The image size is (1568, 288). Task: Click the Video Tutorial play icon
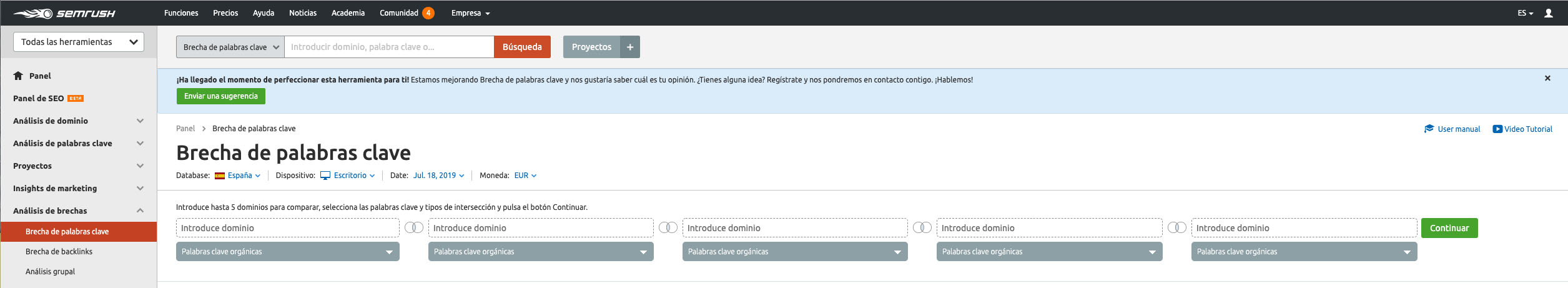tap(1497, 129)
